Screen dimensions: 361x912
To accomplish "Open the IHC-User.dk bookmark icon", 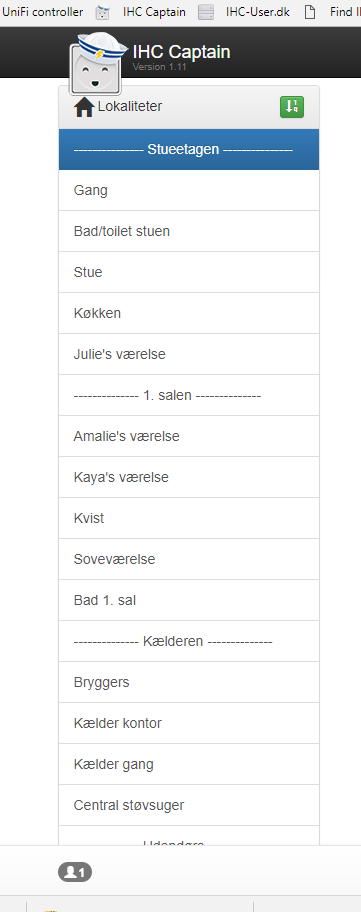I will tap(206, 12).
